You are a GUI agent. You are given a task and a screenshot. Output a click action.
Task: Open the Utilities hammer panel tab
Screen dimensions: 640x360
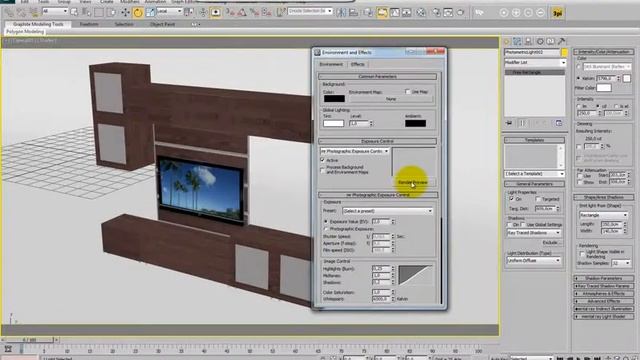click(562, 42)
